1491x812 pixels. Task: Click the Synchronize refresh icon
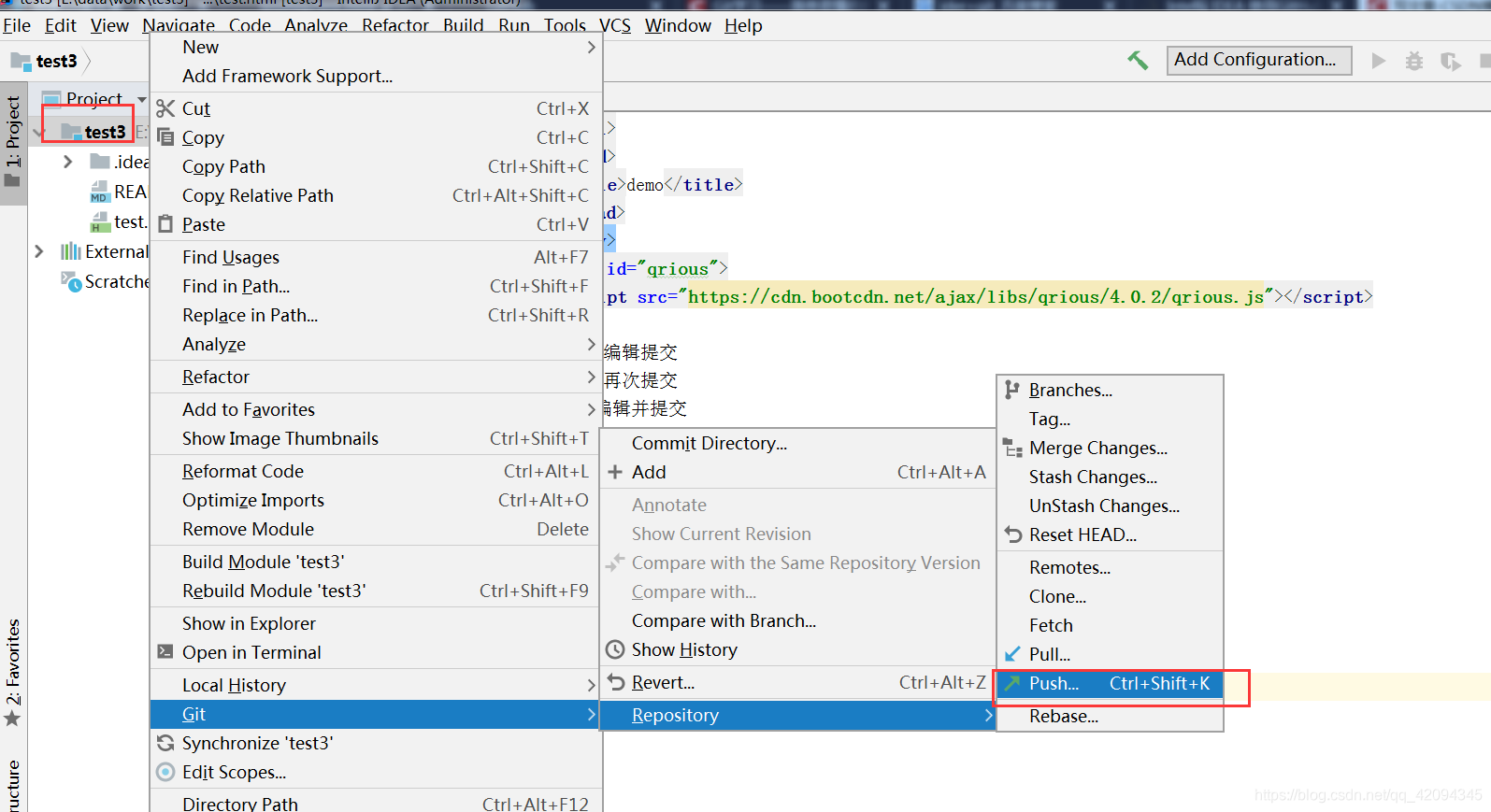coord(165,743)
